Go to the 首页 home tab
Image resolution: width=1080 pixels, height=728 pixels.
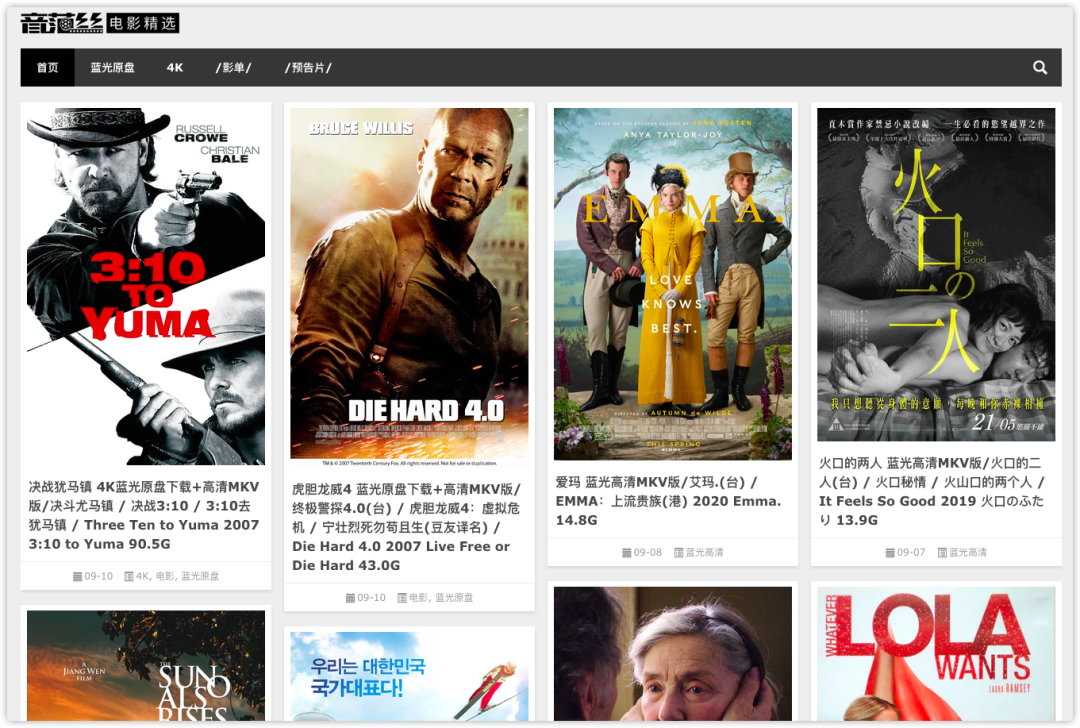click(48, 67)
